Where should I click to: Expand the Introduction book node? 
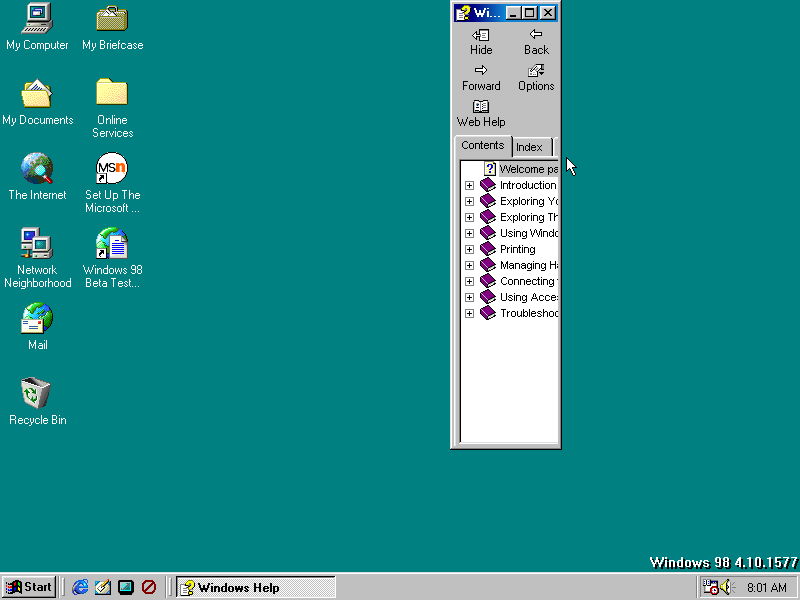(469, 185)
